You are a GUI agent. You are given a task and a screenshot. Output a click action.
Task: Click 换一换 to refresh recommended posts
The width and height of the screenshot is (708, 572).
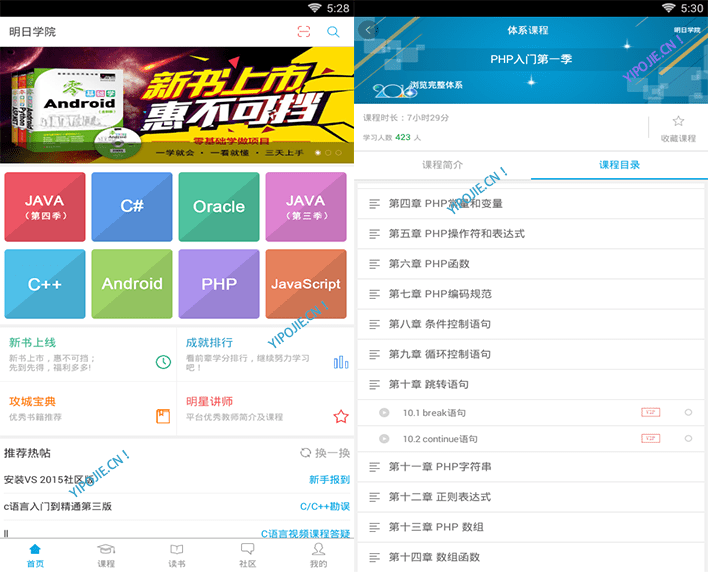click(x=332, y=453)
